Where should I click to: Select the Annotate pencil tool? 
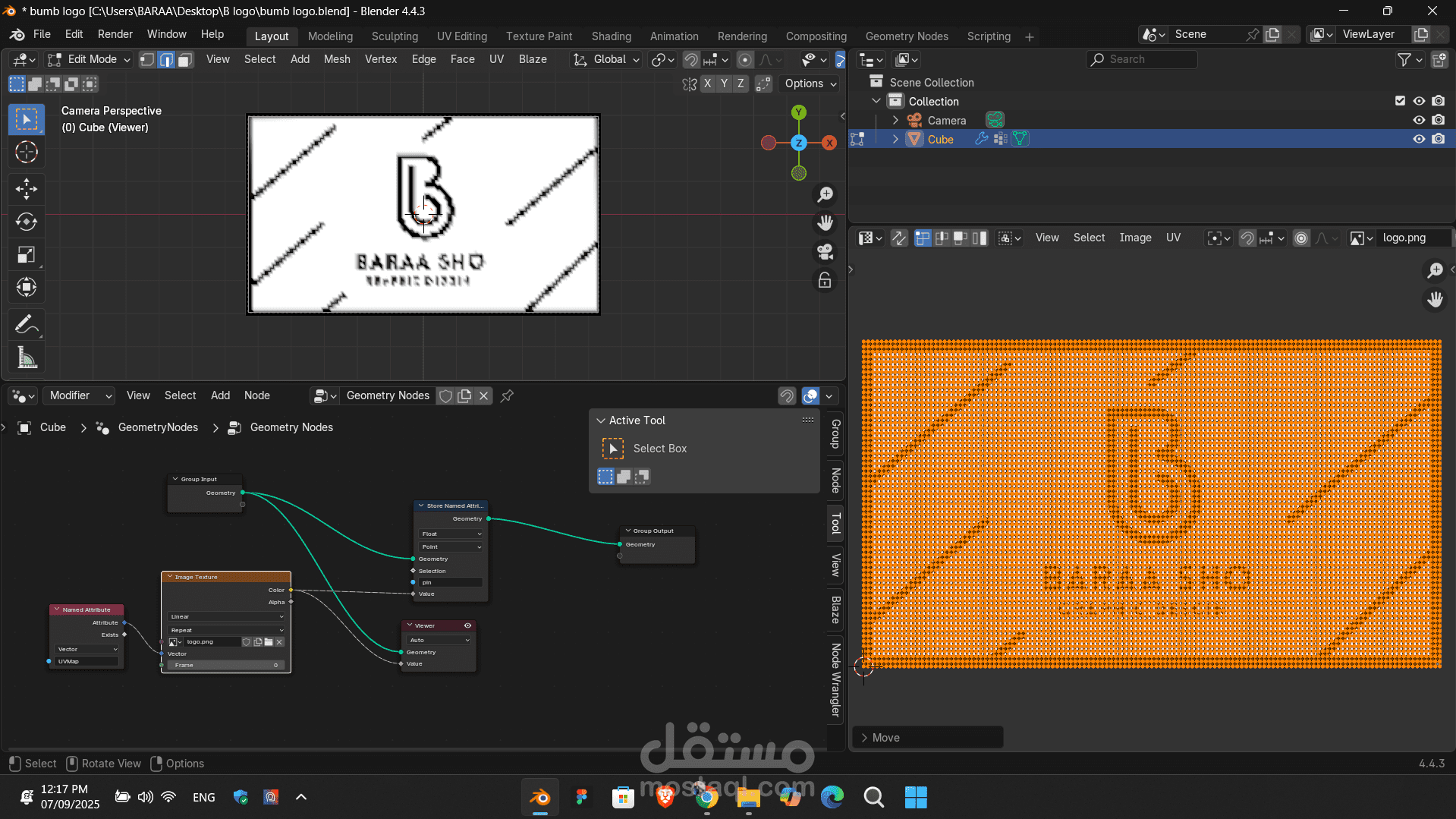27,325
